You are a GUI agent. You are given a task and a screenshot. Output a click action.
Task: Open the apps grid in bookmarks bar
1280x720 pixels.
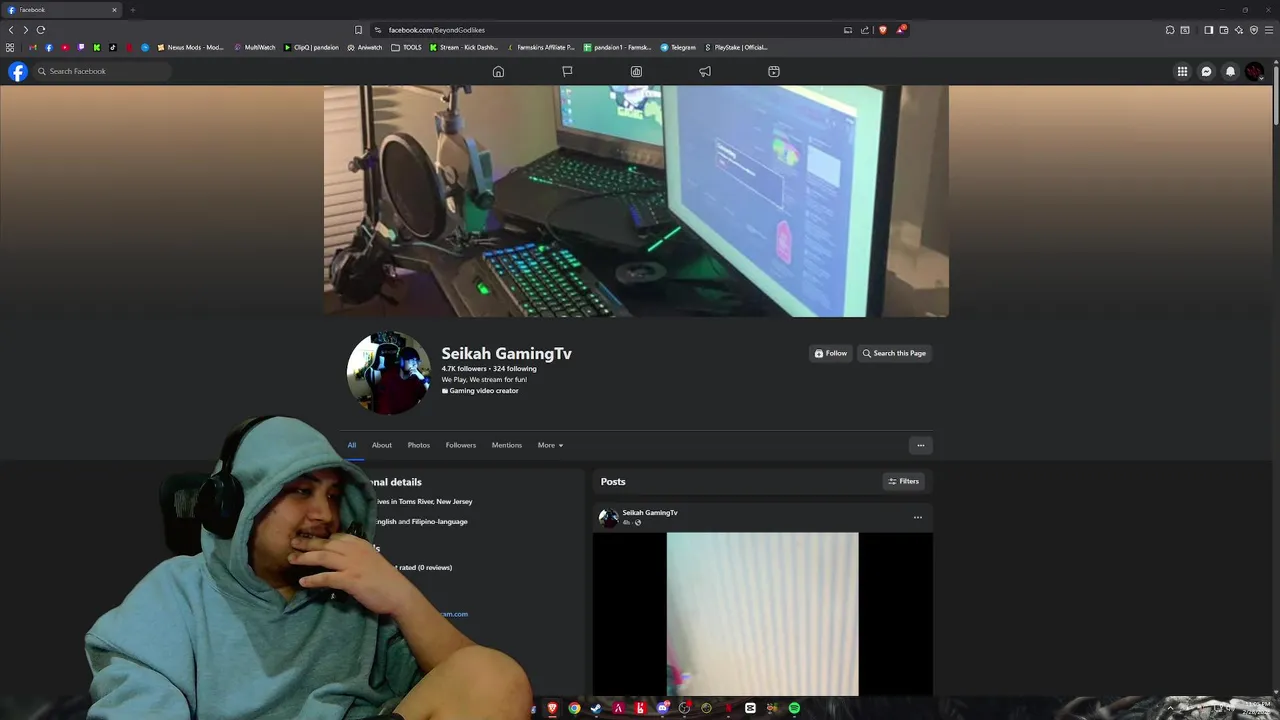(10, 47)
